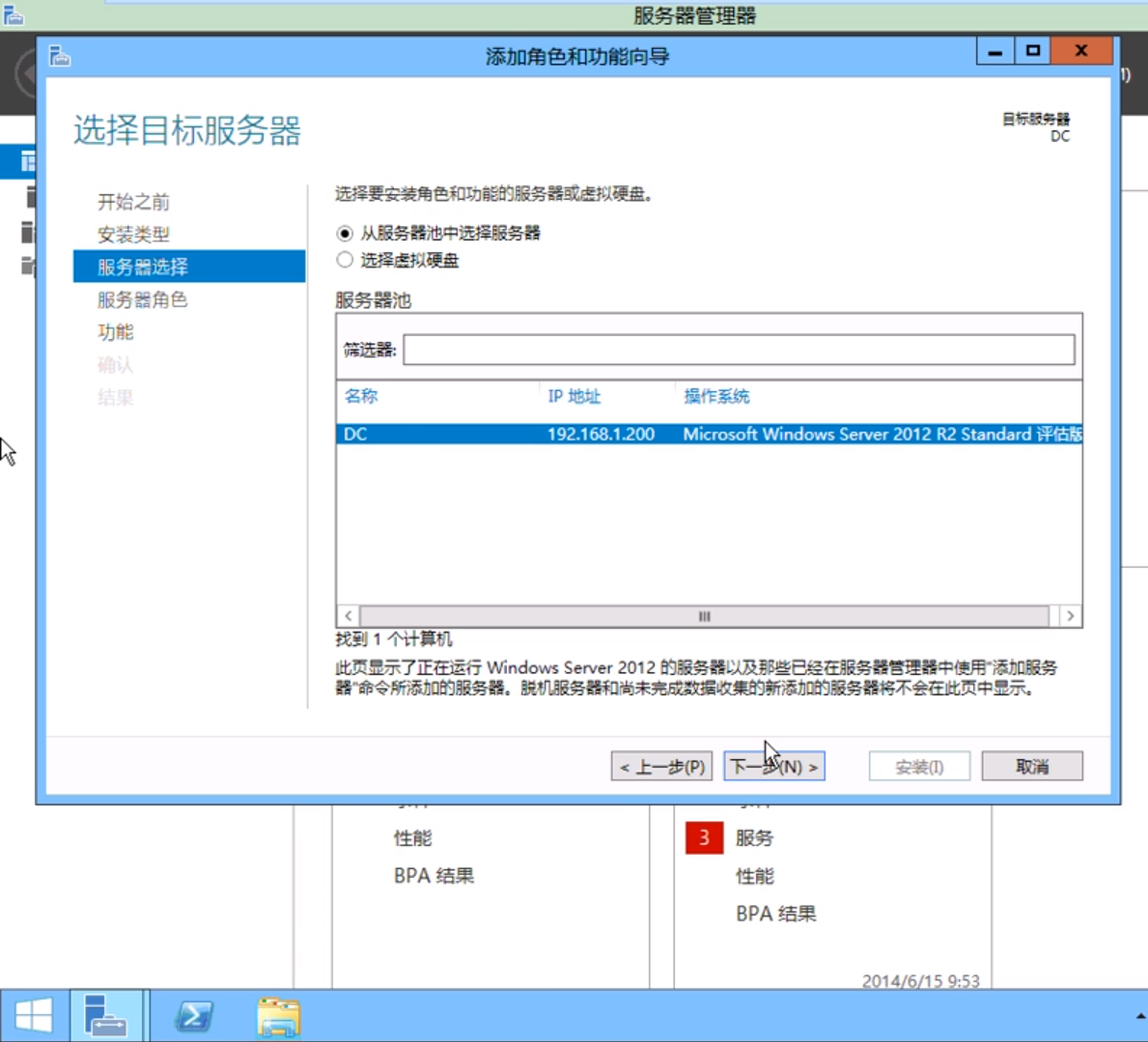The image size is (1148, 1042).
Task: Maximize the wizard window
Action: pos(1033,51)
